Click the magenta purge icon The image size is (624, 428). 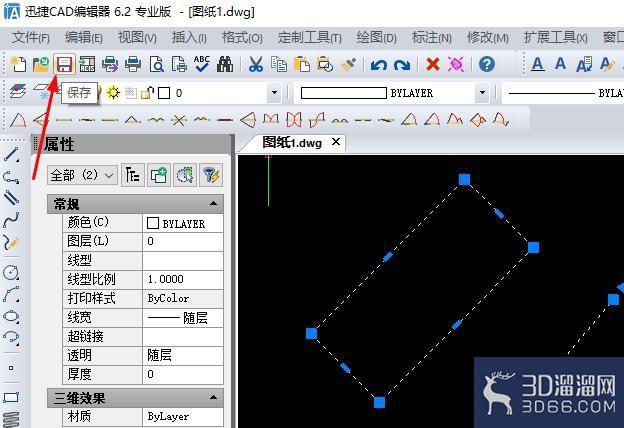[x=456, y=64]
